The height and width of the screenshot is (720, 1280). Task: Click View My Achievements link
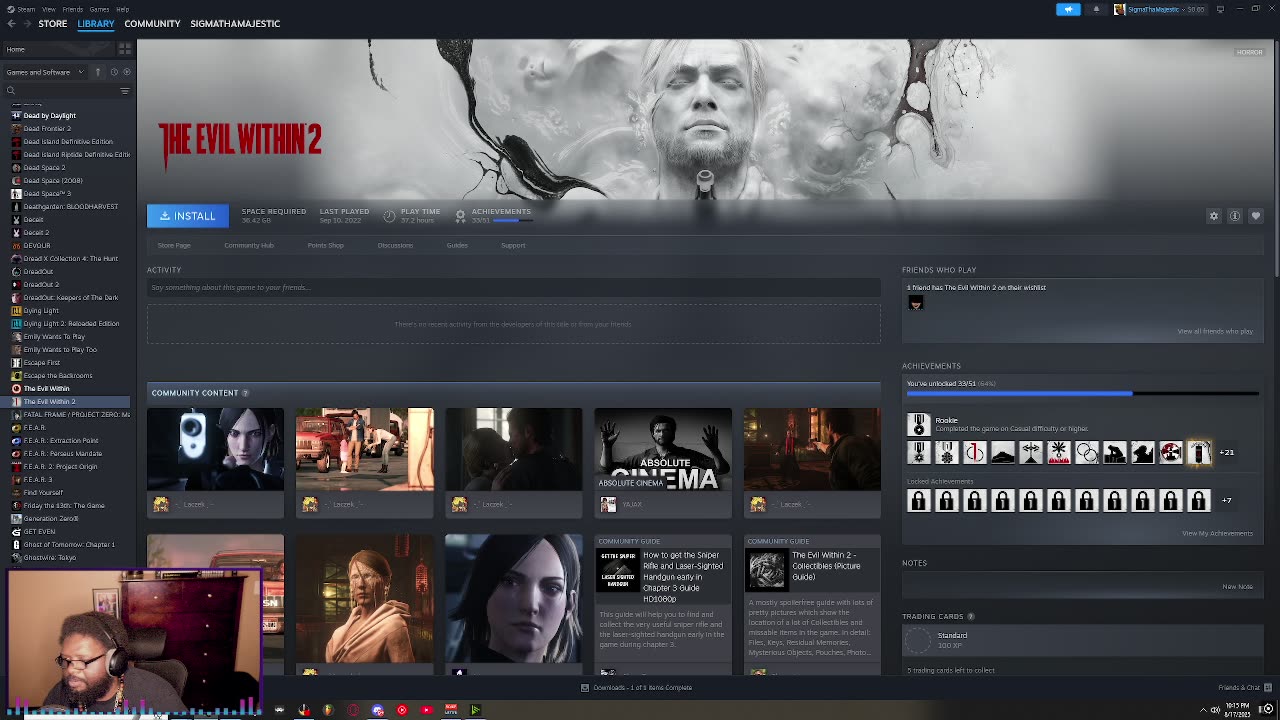[1217, 533]
